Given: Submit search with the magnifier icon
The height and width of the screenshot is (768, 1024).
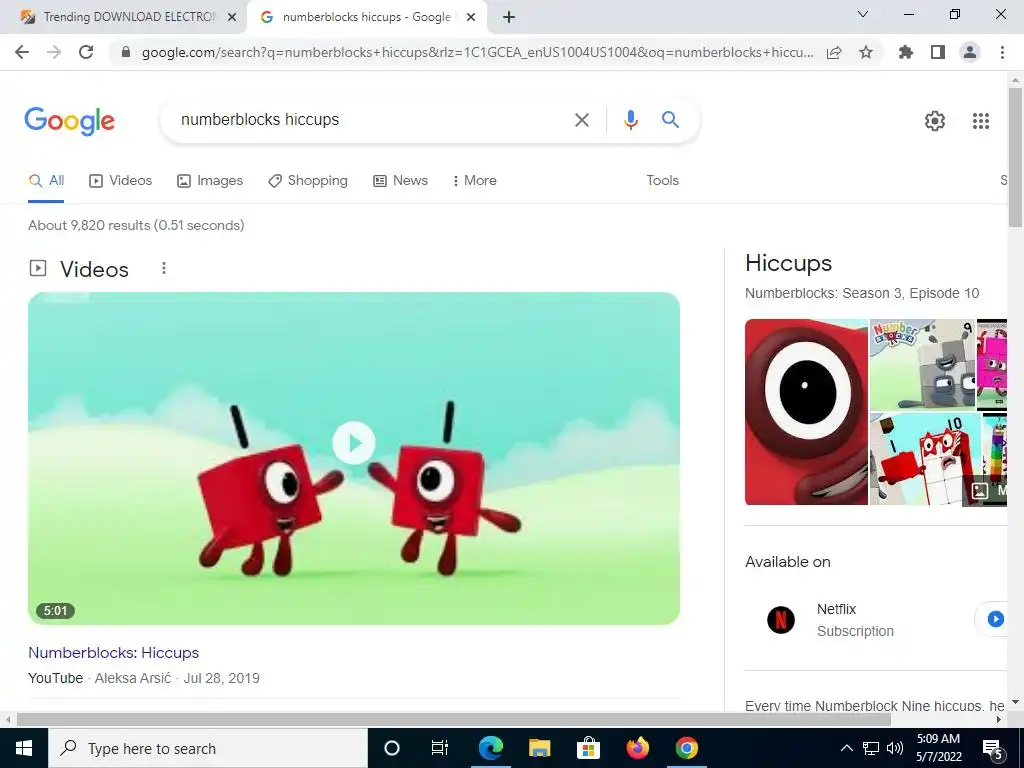Looking at the screenshot, I should point(670,120).
